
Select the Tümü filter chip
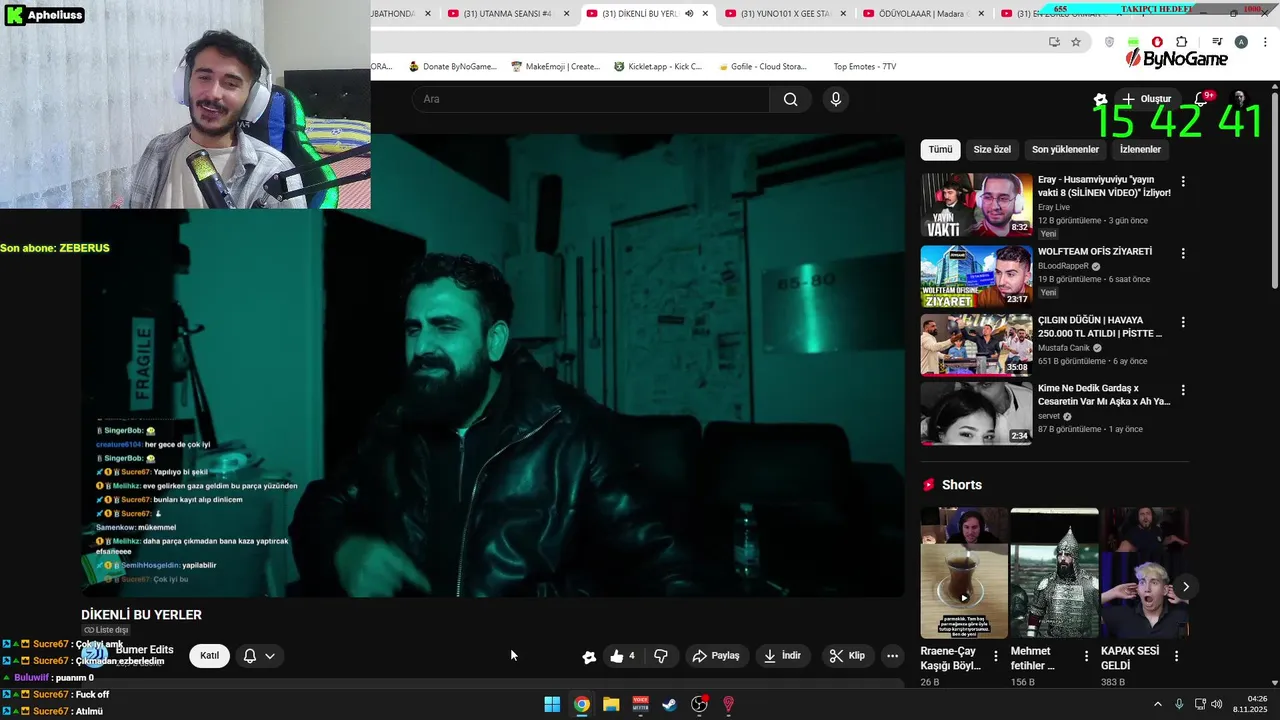pos(940,149)
